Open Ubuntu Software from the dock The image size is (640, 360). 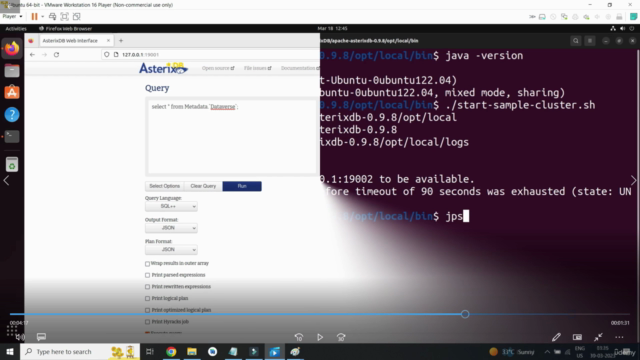12,93
